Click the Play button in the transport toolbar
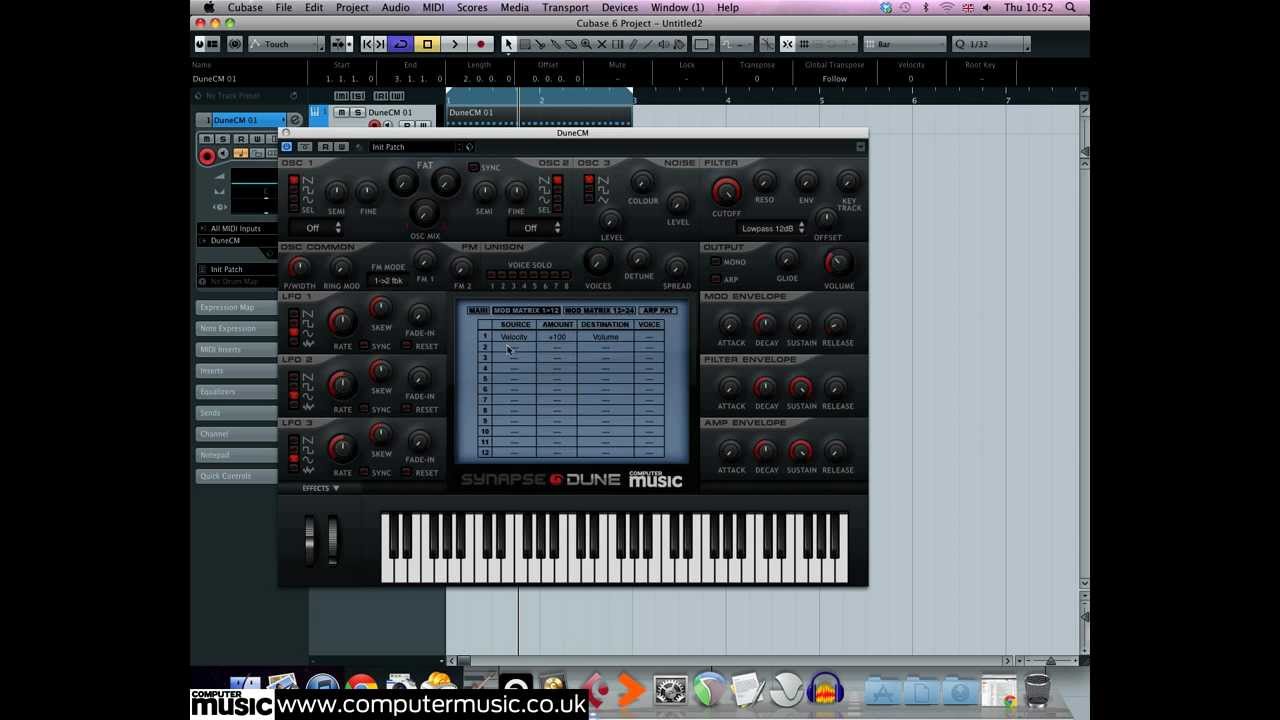The width and height of the screenshot is (1280, 720). pos(454,44)
